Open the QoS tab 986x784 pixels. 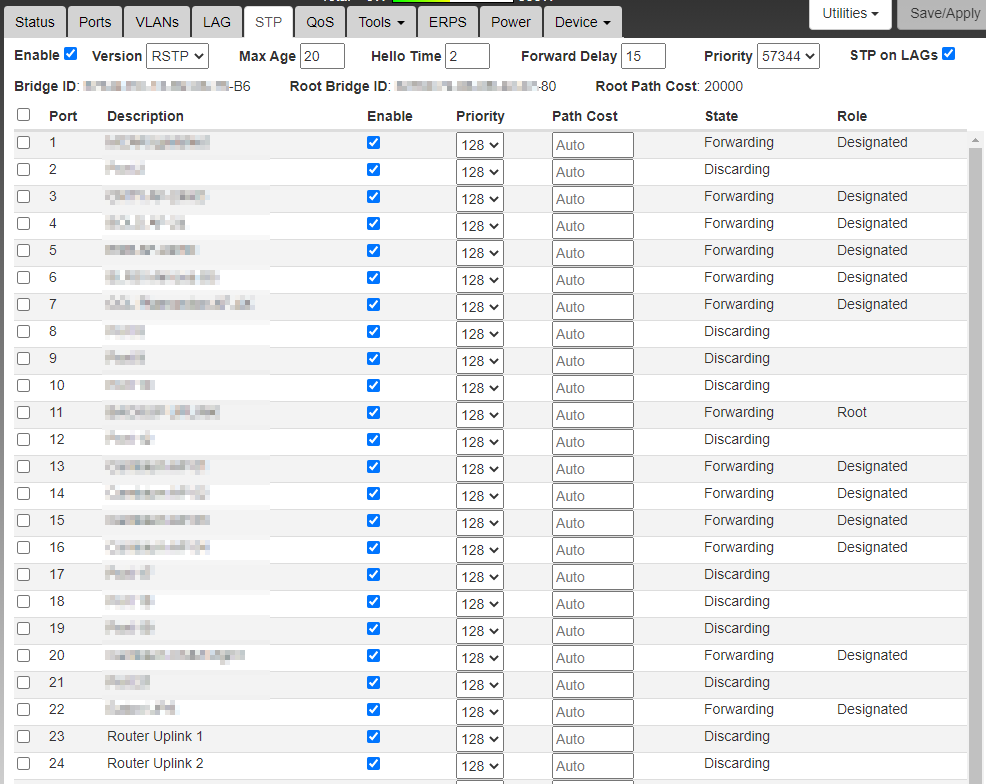click(320, 22)
